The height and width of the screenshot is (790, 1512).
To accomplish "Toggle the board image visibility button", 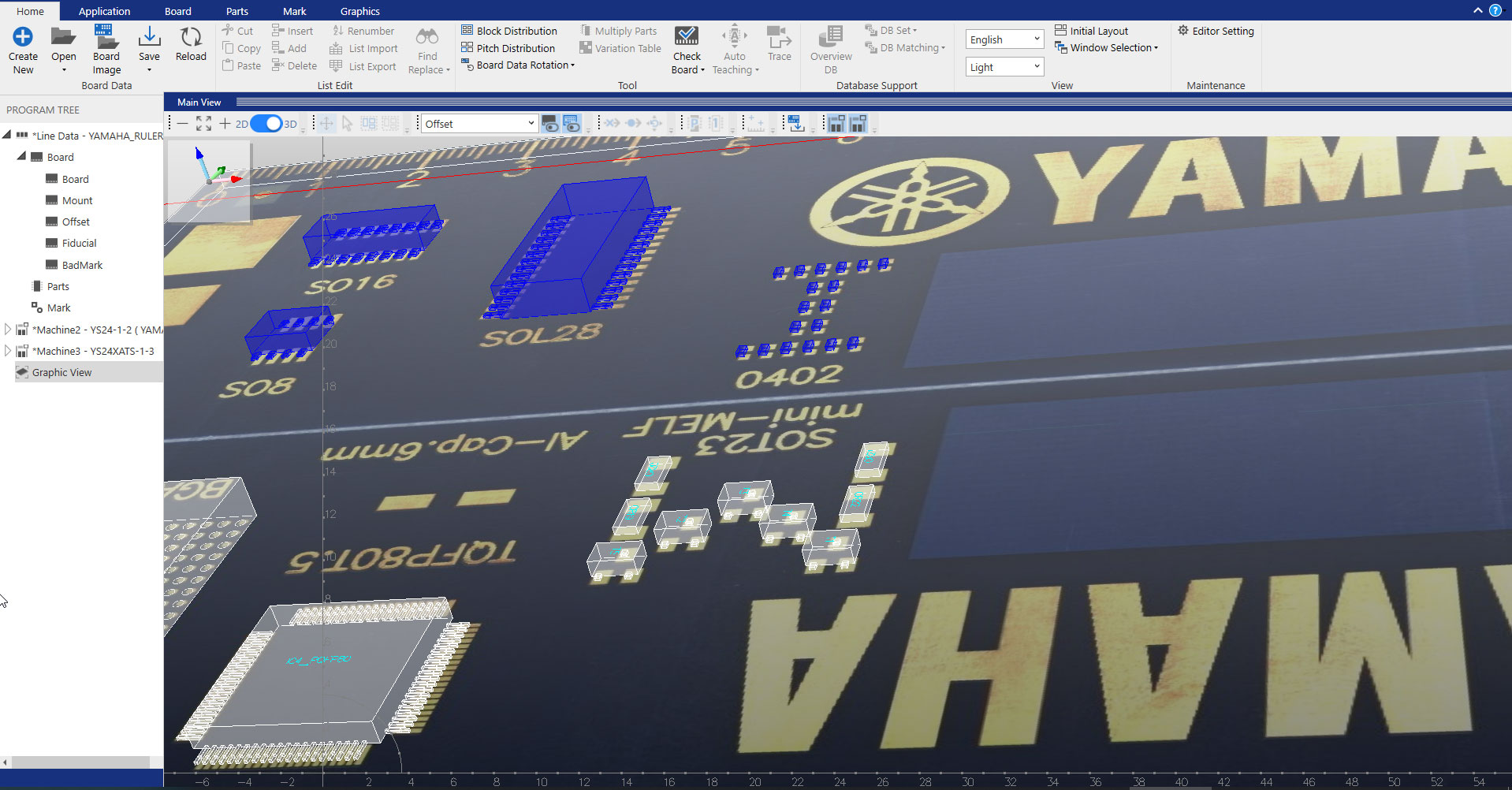I will tap(572, 124).
